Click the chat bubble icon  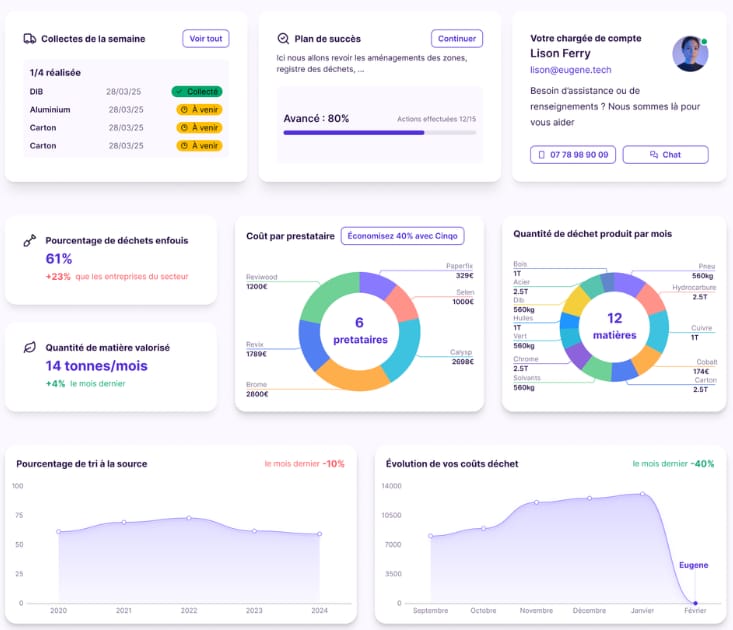click(654, 155)
